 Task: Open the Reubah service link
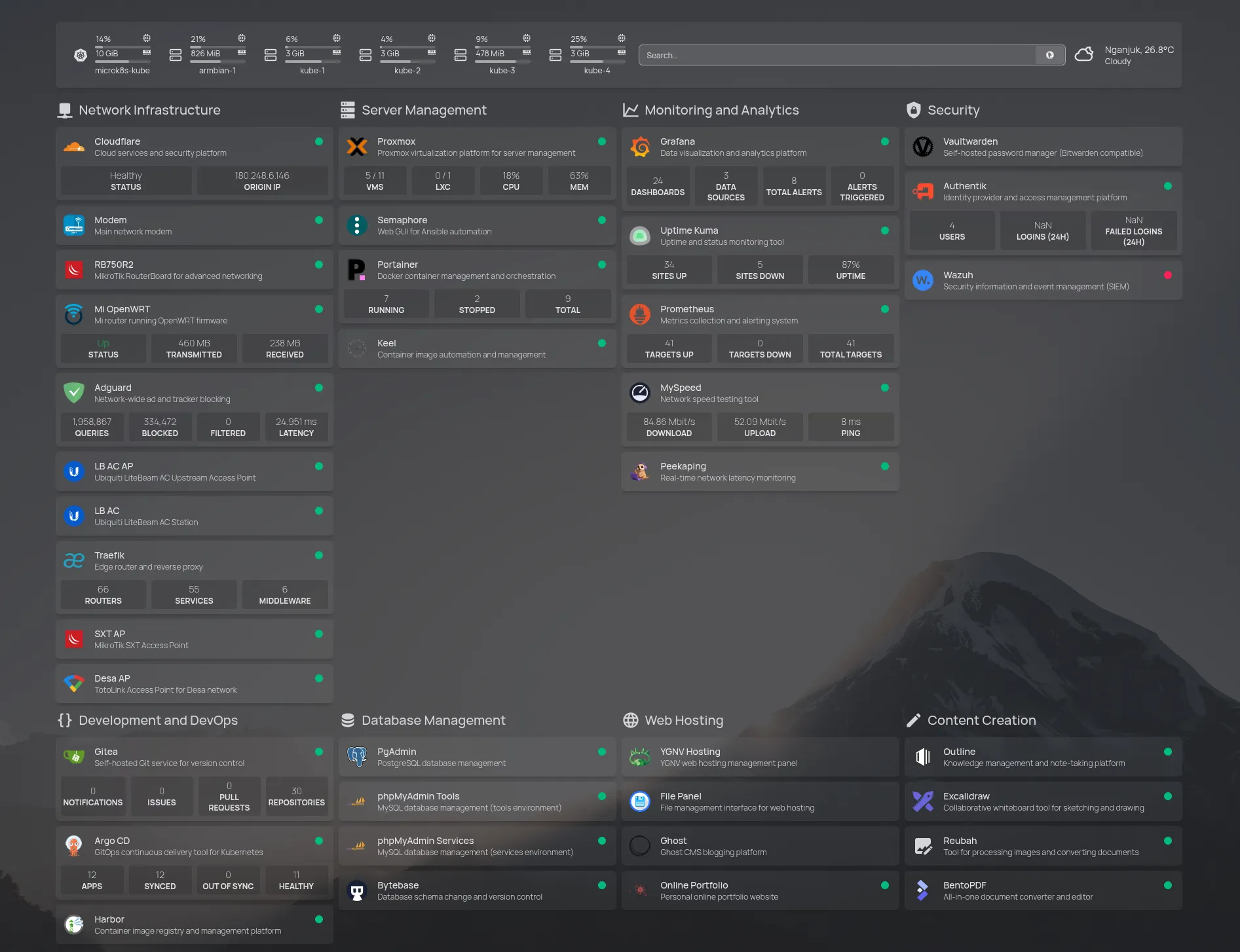coord(1043,846)
